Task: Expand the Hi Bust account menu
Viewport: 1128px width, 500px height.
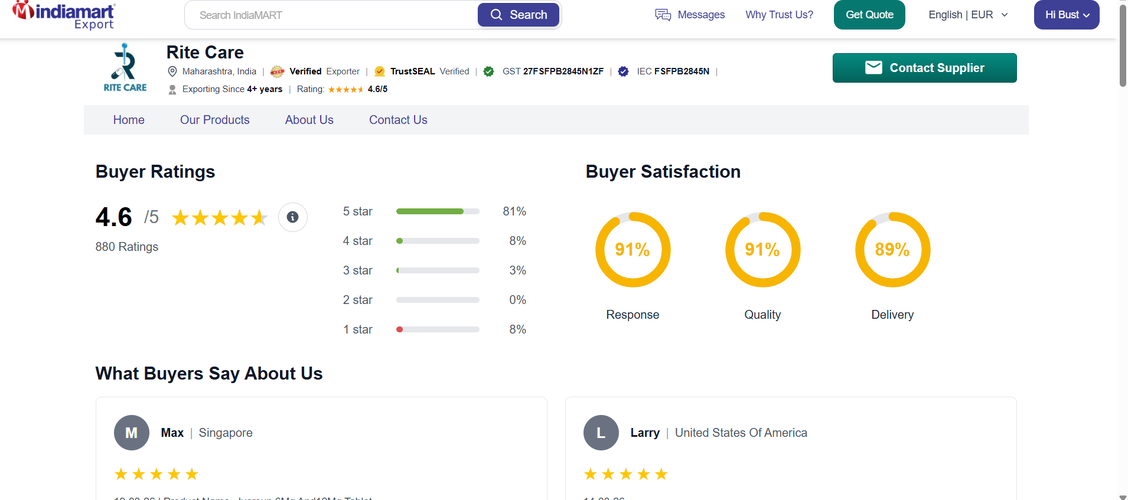Action: tap(1066, 15)
